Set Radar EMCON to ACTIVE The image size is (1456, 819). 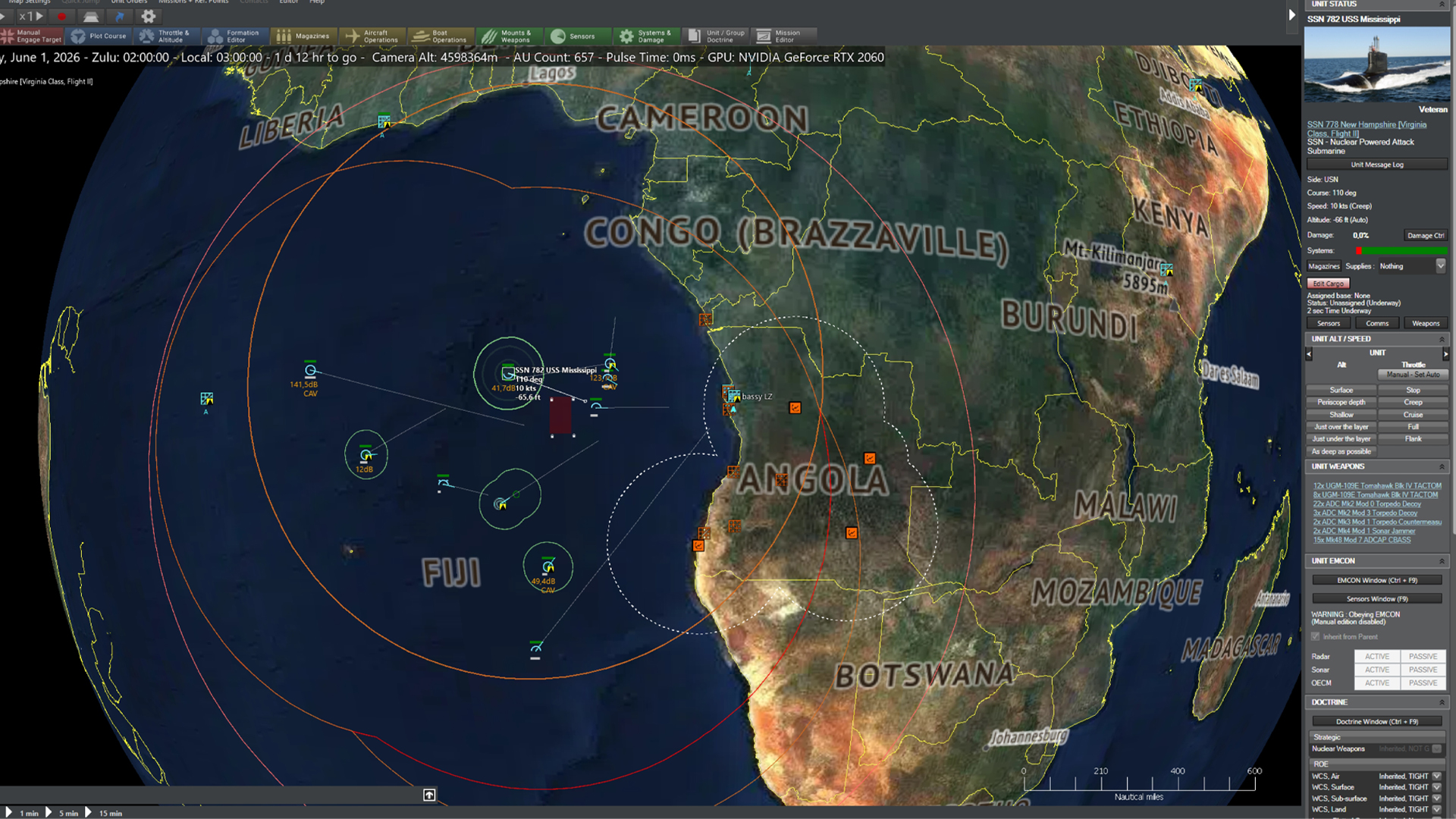pyautogui.click(x=1376, y=657)
